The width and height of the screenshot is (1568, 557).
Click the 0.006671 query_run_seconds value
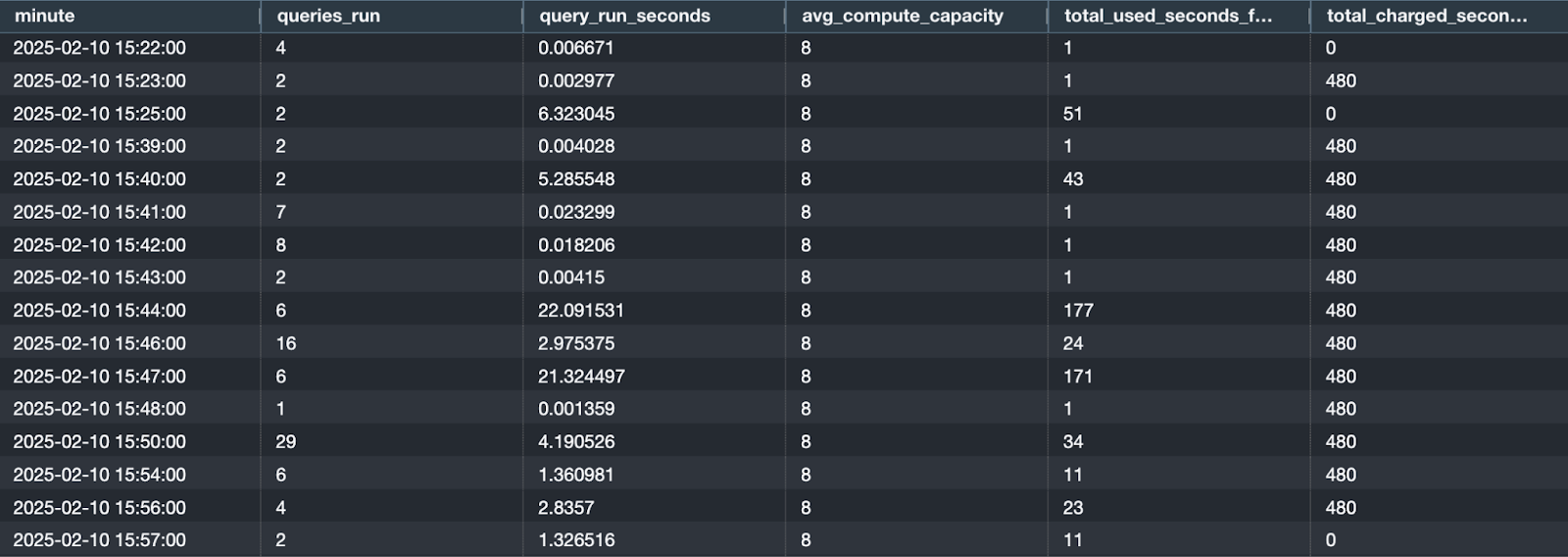[x=576, y=48]
